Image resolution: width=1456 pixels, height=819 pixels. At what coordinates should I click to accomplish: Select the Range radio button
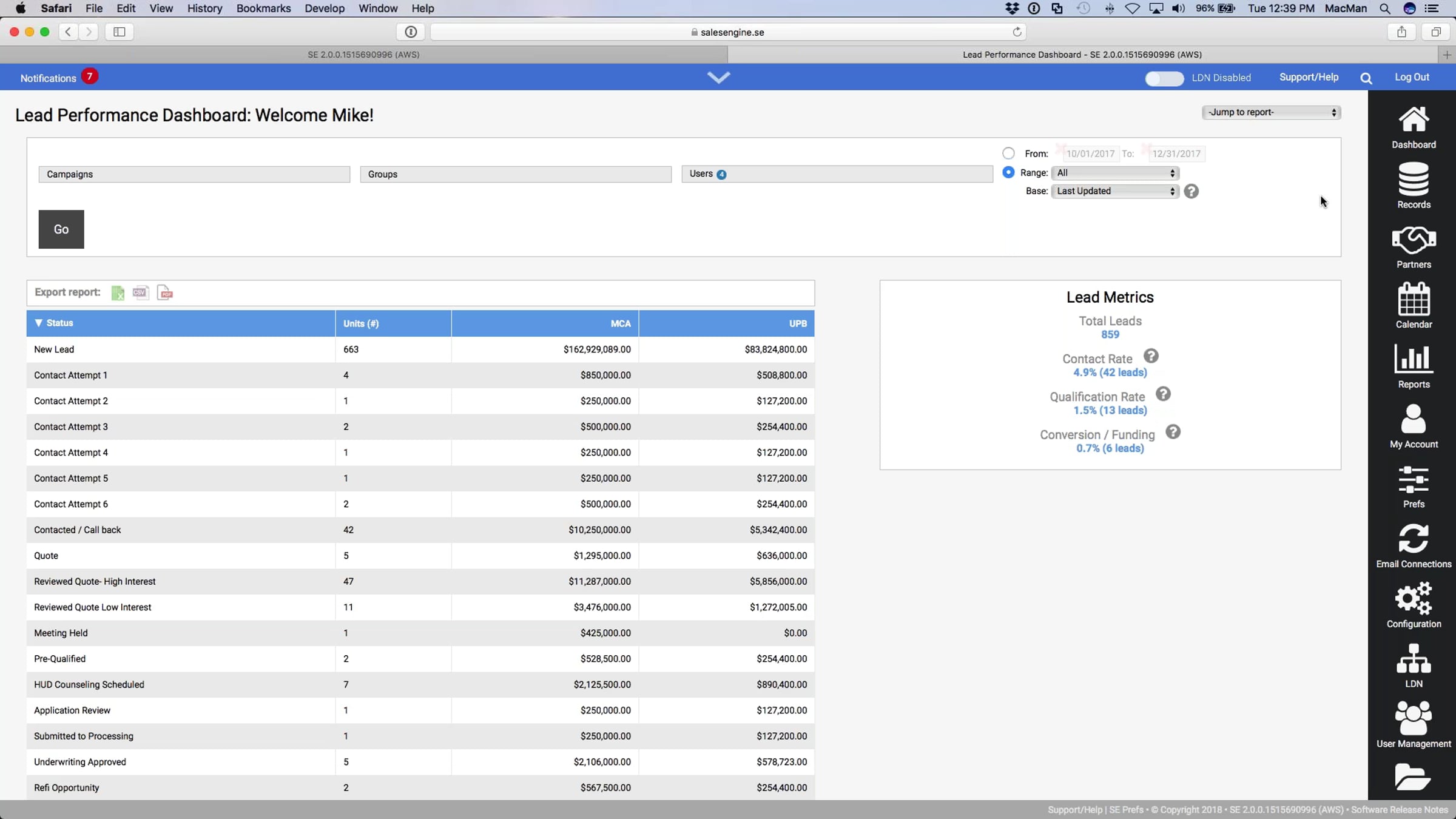click(x=1008, y=173)
